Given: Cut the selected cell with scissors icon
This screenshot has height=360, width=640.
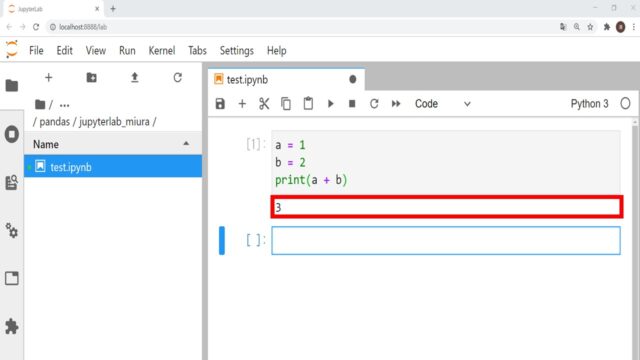Looking at the screenshot, I should [264, 104].
